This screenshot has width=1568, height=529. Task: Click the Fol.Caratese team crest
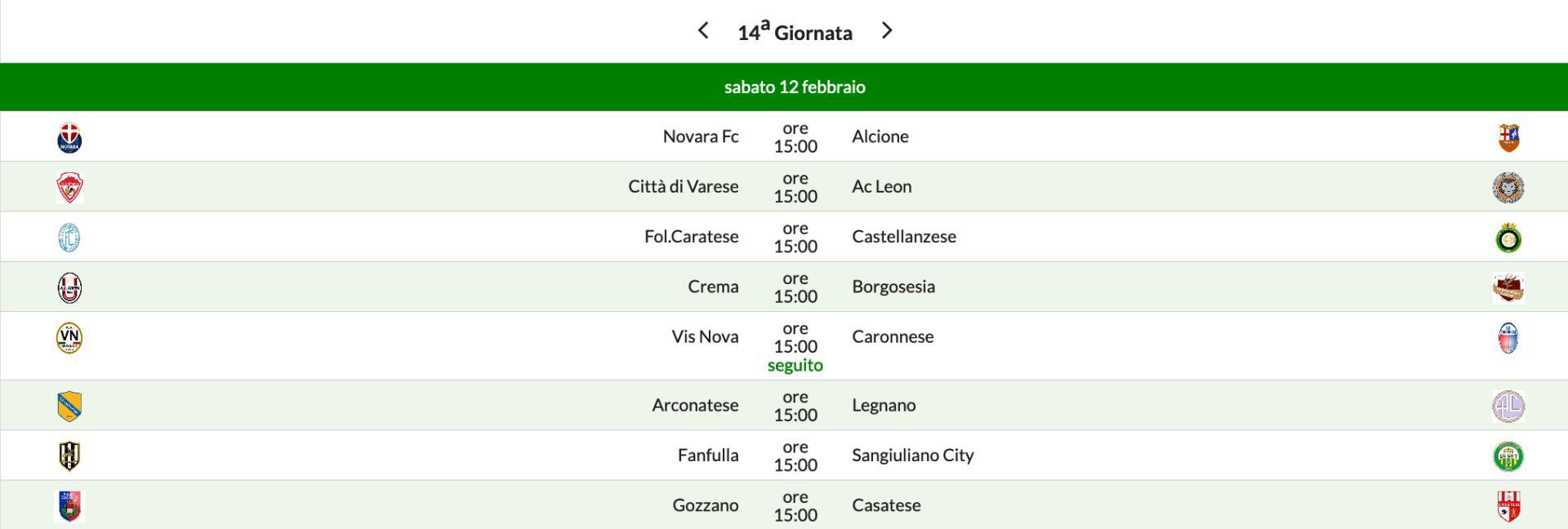[69, 238]
